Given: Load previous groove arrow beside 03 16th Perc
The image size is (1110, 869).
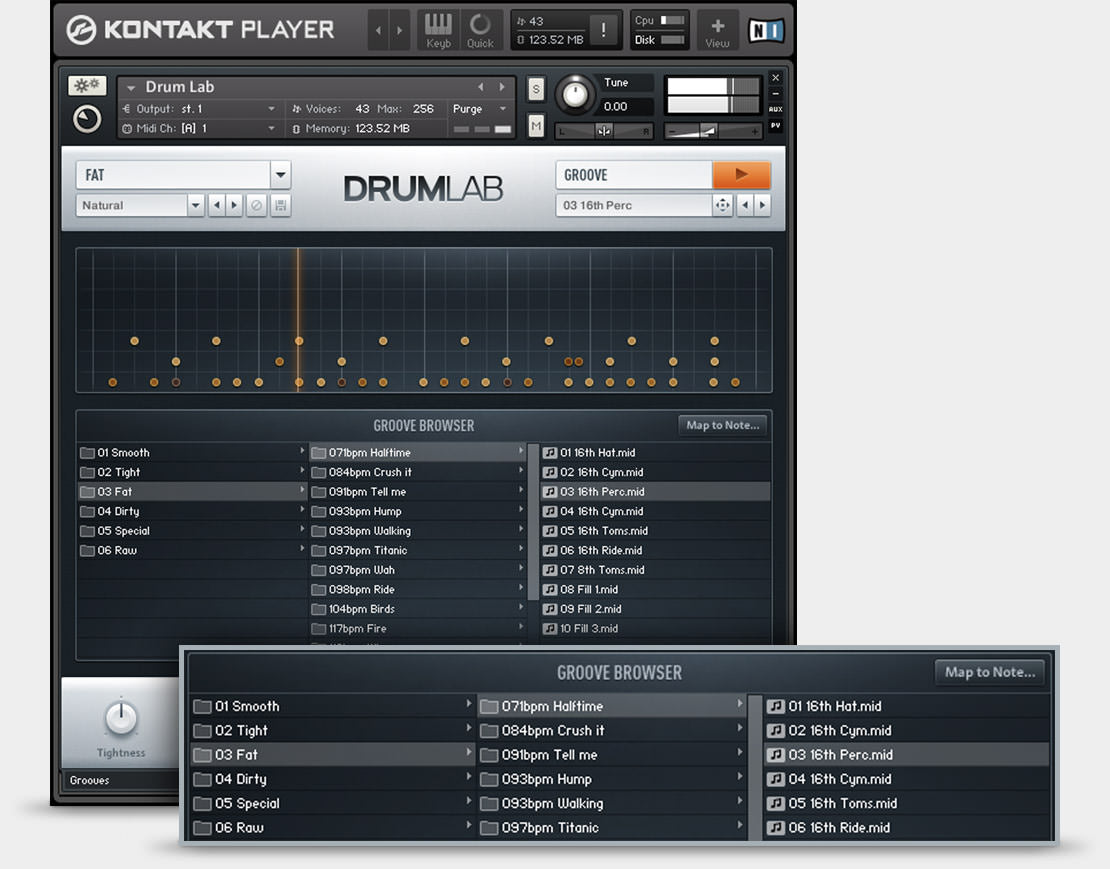Looking at the screenshot, I should (745, 205).
